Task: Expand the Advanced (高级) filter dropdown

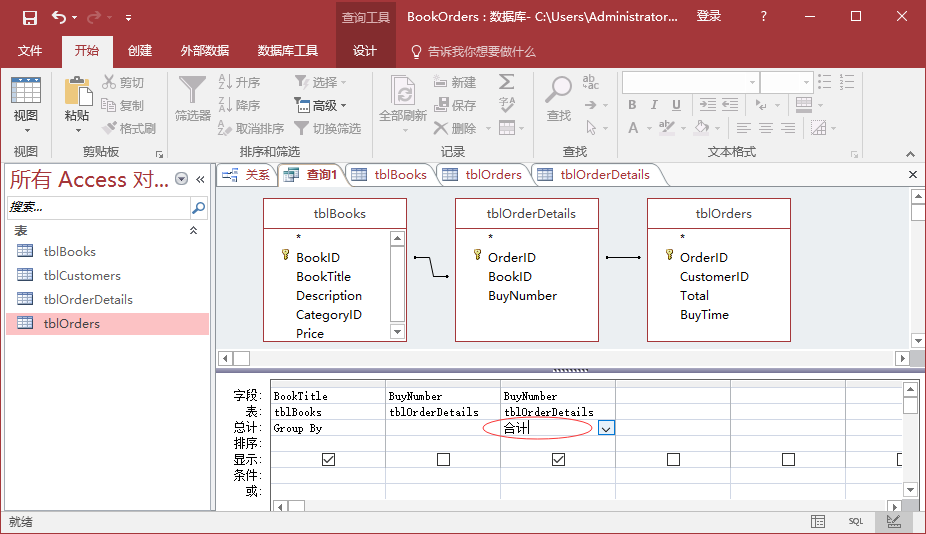Action: (321, 105)
